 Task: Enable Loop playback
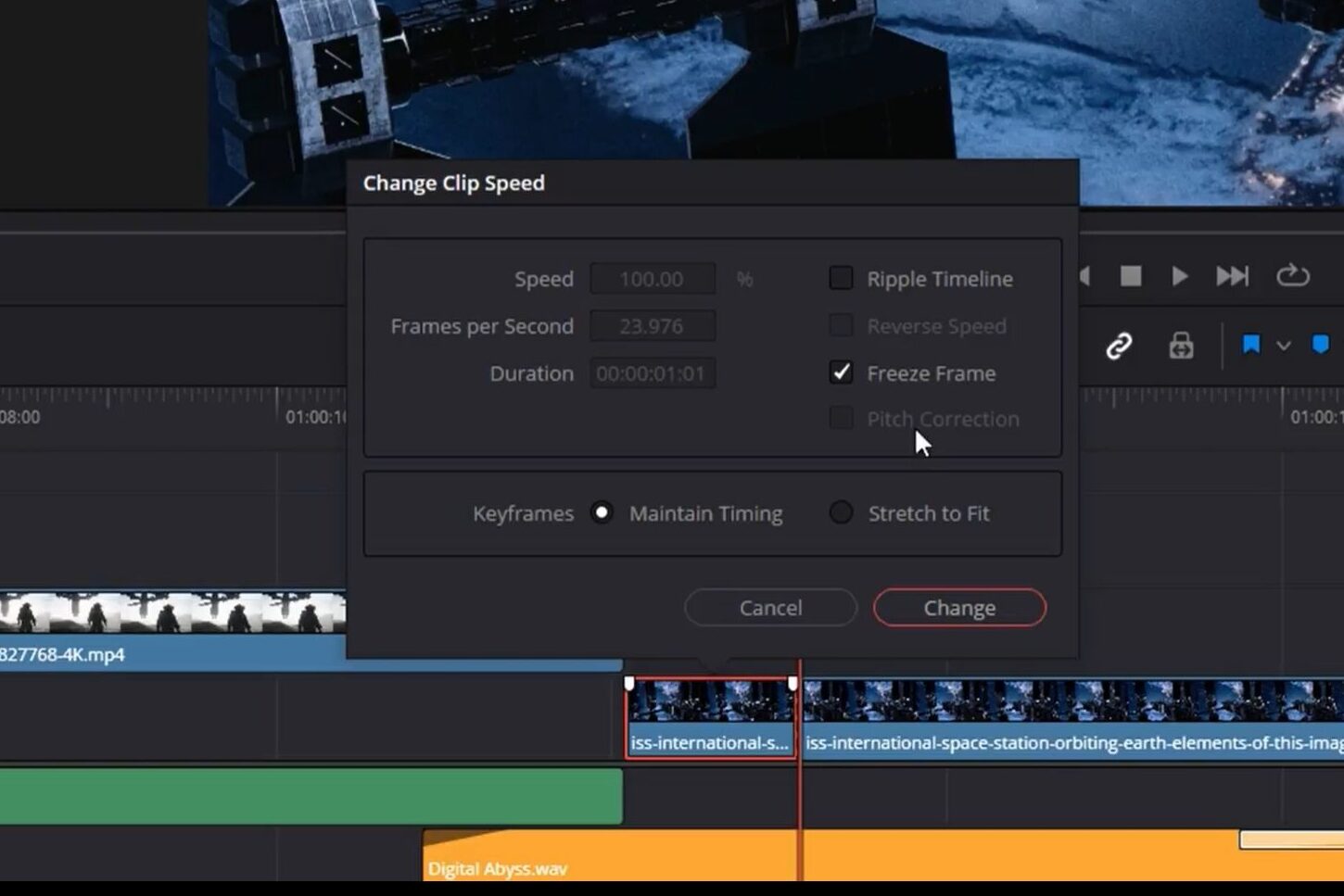coord(1291,275)
